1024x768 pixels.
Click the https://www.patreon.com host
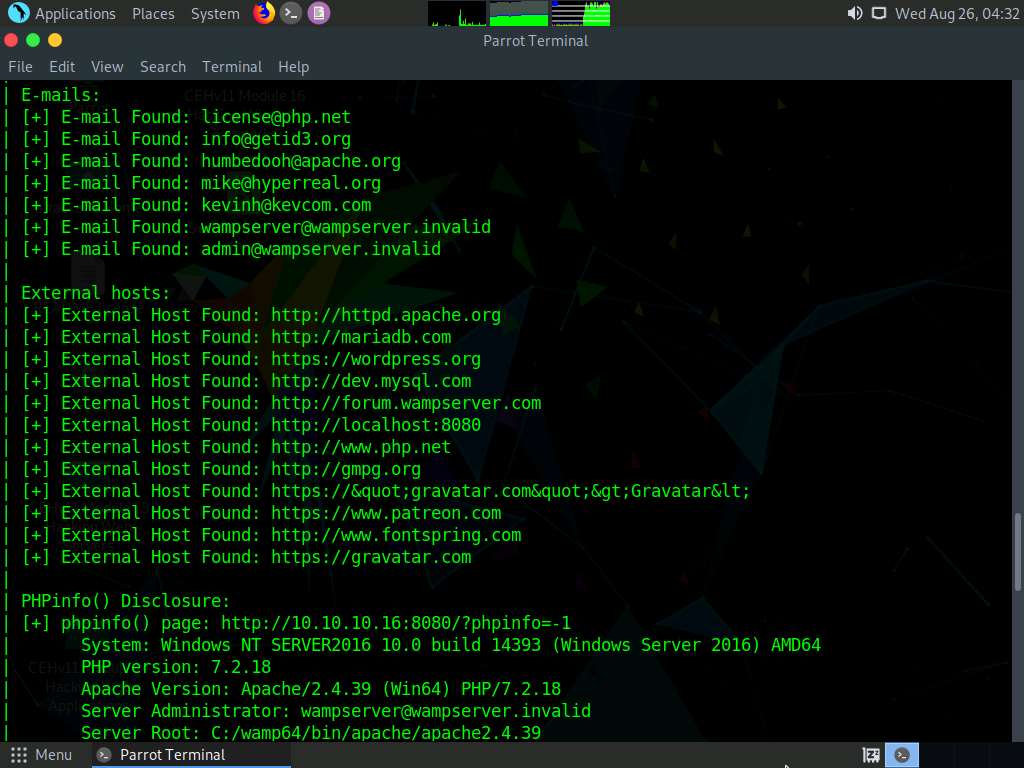(x=386, y=513)
